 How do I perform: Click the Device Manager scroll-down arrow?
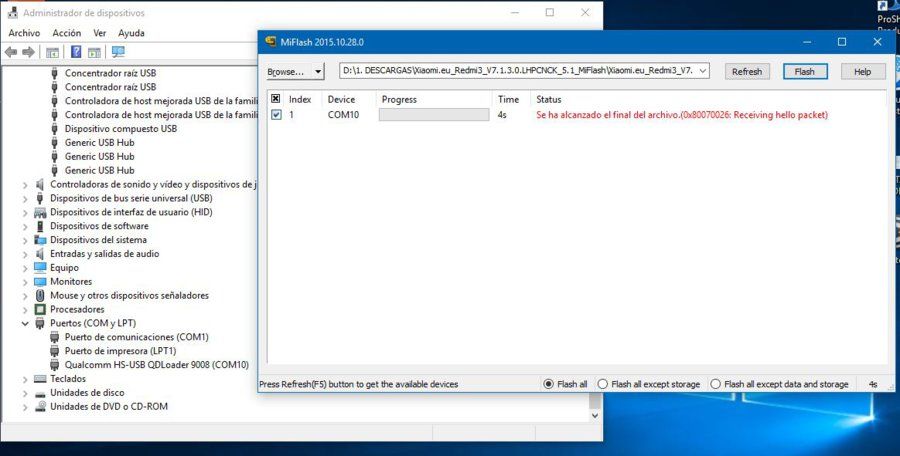tap(595, 415)
